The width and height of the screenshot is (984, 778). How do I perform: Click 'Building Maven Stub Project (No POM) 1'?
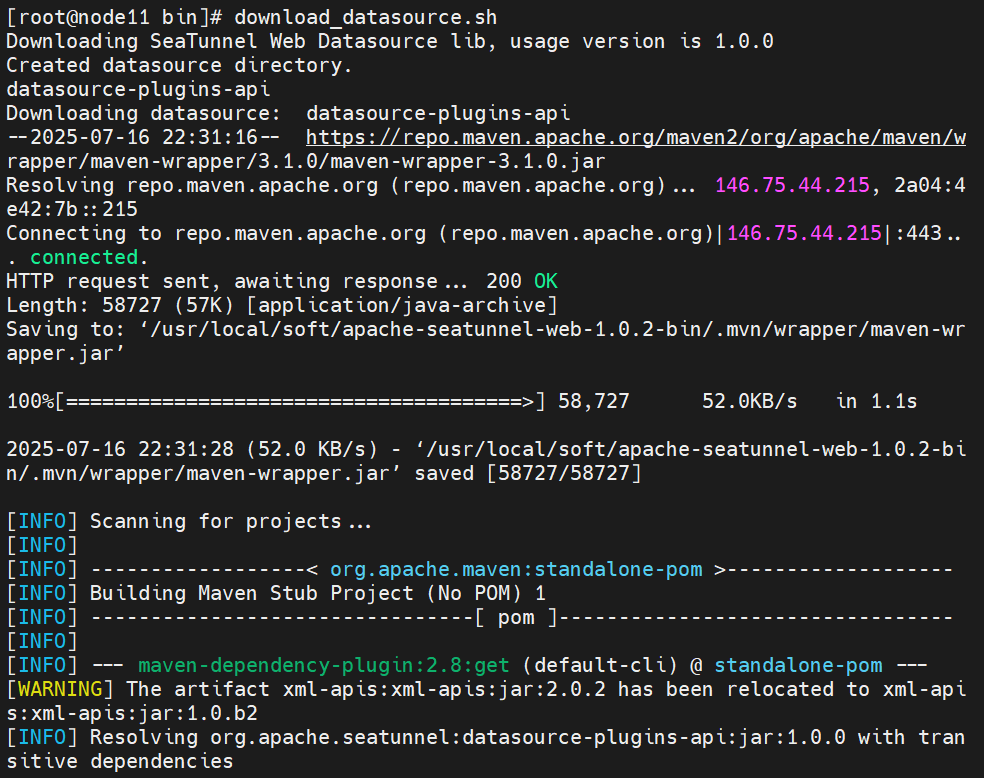(318, 594)
